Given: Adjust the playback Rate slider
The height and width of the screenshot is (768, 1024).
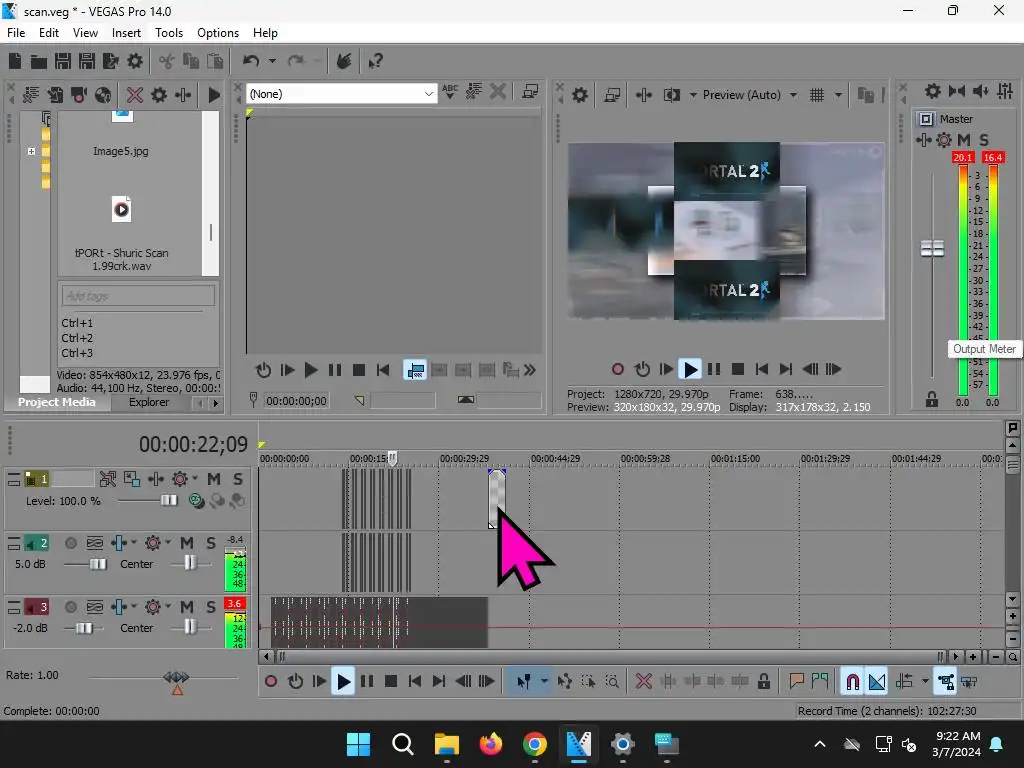Looking at the screenshot, I should (x=176, y=677).
